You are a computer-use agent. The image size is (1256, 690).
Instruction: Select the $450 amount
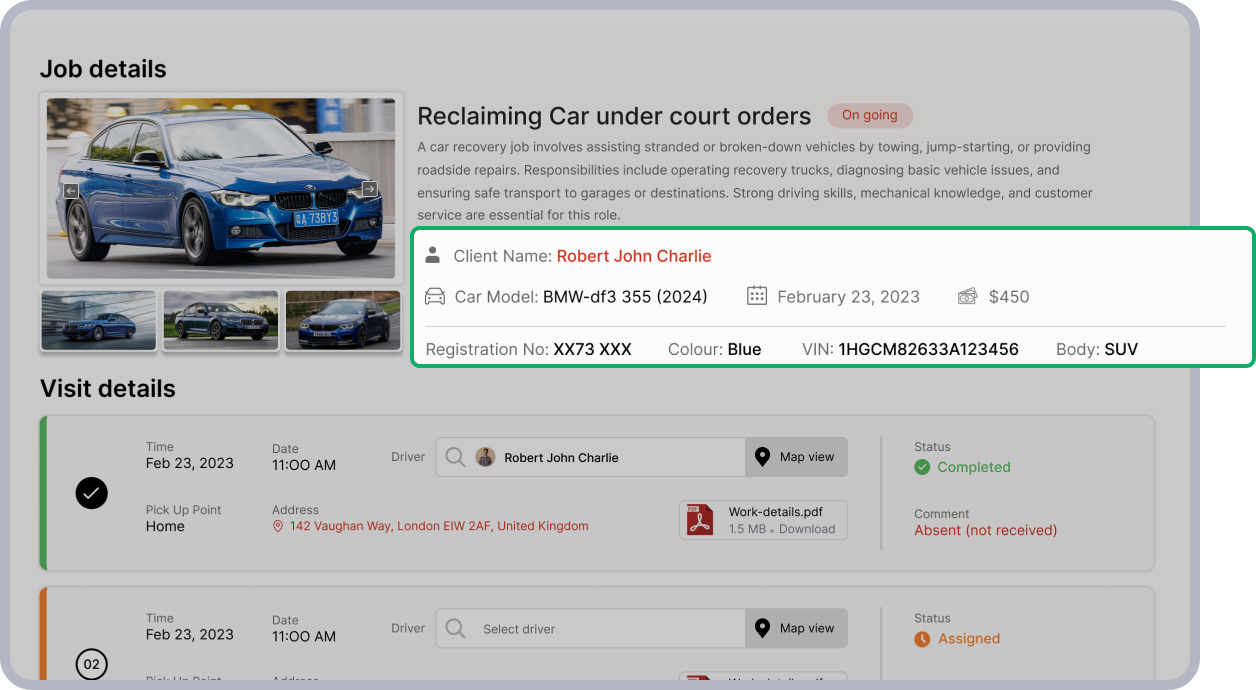click(1009, 296)
